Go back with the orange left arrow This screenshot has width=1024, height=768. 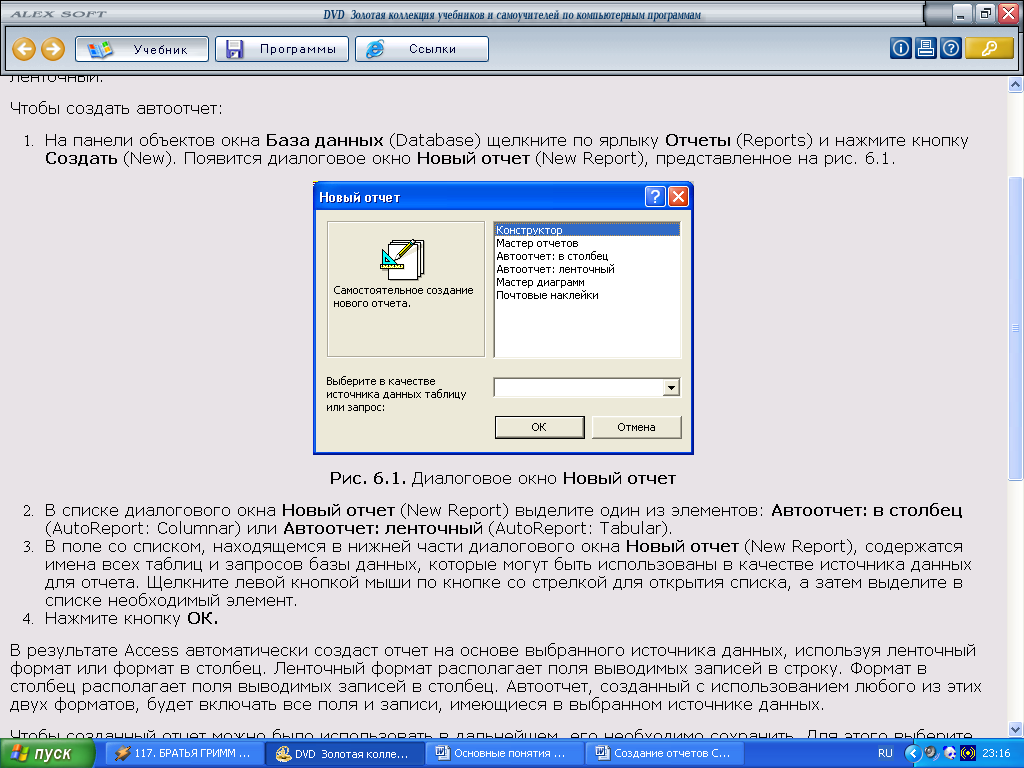point(24,49)
